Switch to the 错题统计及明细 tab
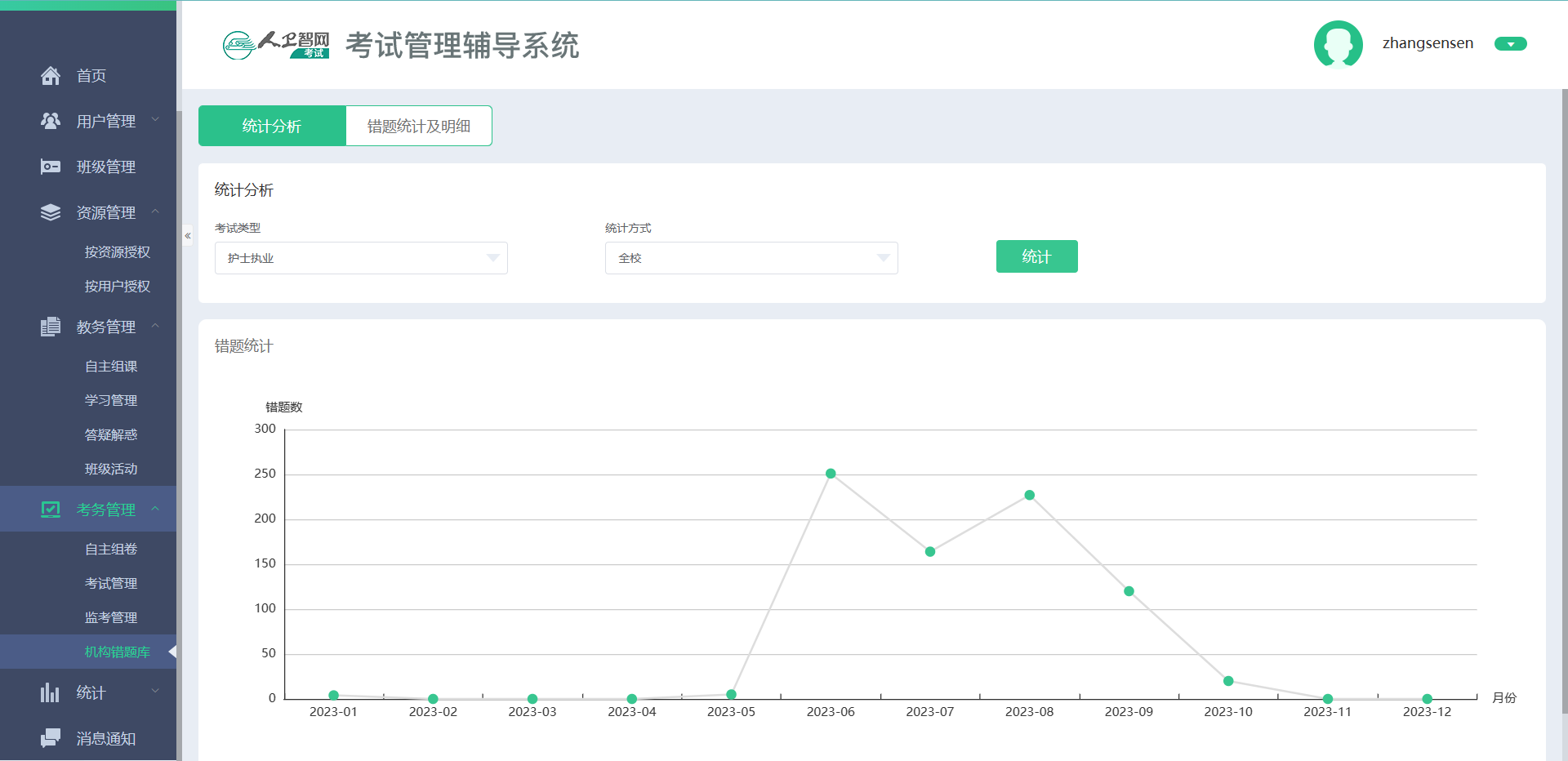This screenshot has height=761, width=1568. (419, 126)
